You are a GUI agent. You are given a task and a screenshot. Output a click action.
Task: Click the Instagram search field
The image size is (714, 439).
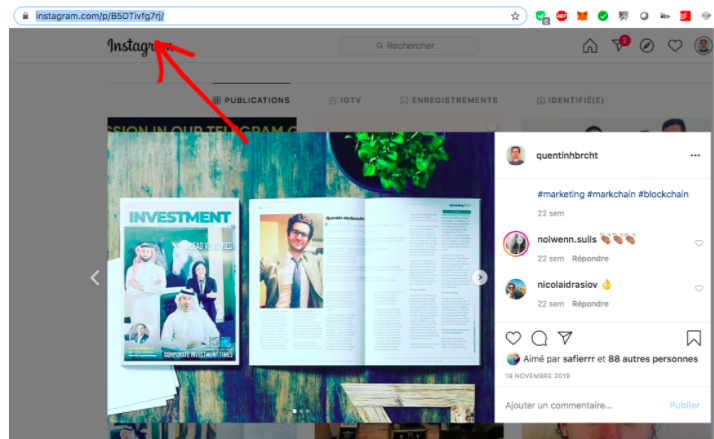pyautogui.click(x=409, y=46)
